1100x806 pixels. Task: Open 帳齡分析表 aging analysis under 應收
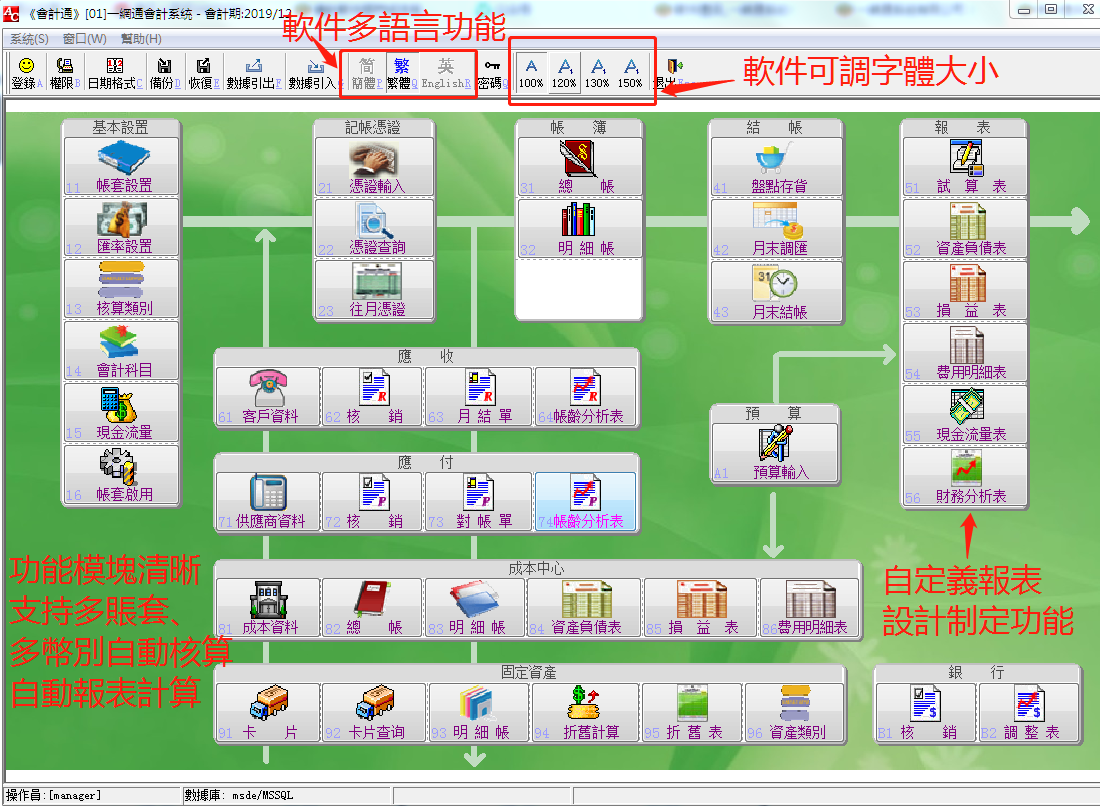584,396
